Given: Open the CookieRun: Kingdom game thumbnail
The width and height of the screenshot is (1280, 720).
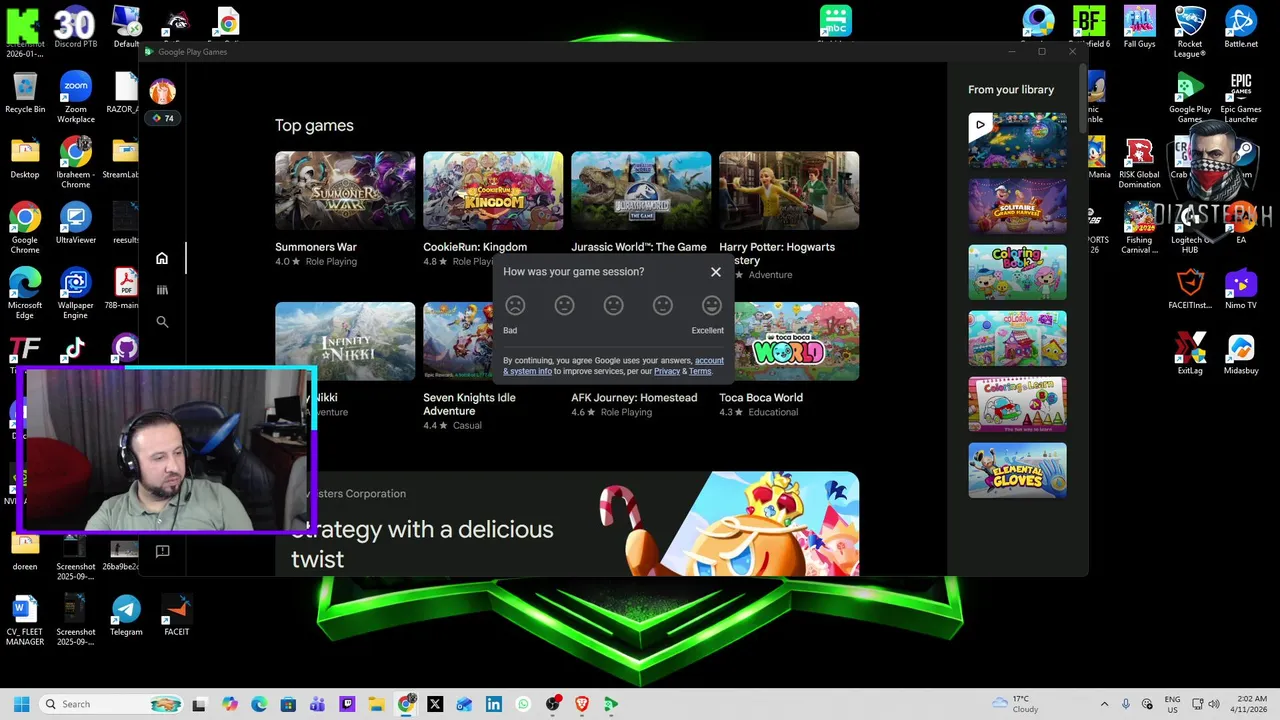Looking at the screenshot, I should click(493, 190).
